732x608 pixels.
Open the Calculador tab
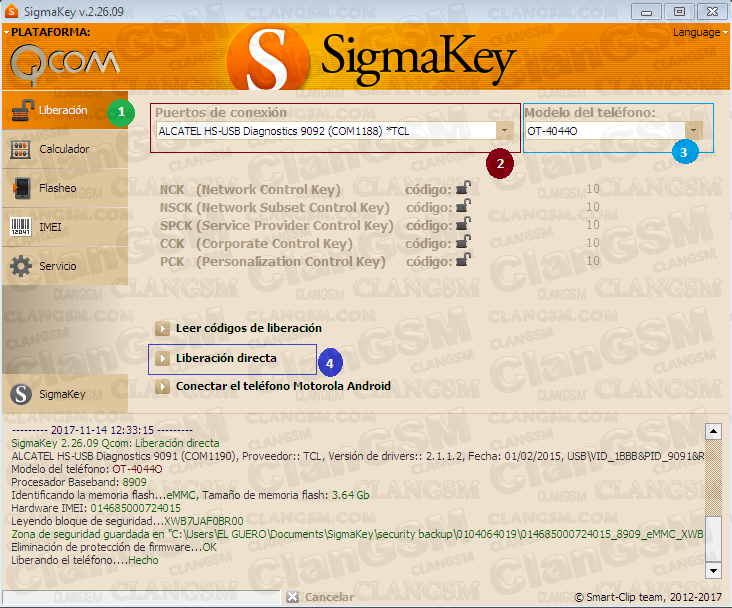pos(65,149)
